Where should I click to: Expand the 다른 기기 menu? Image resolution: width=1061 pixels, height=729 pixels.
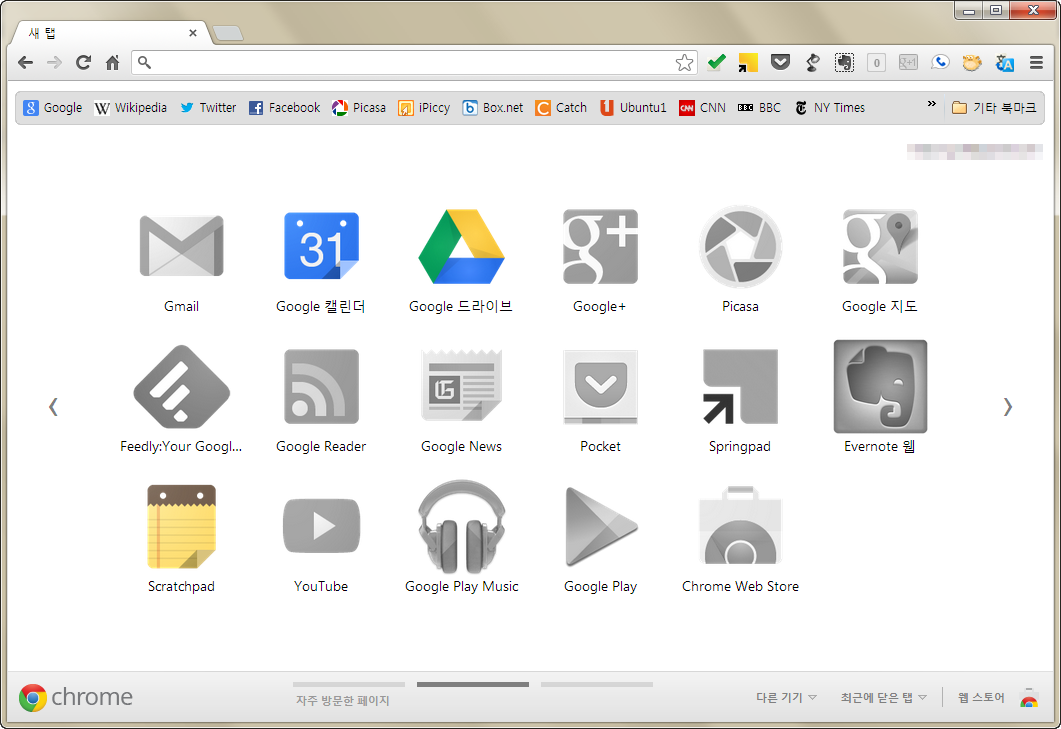[786, 697]
